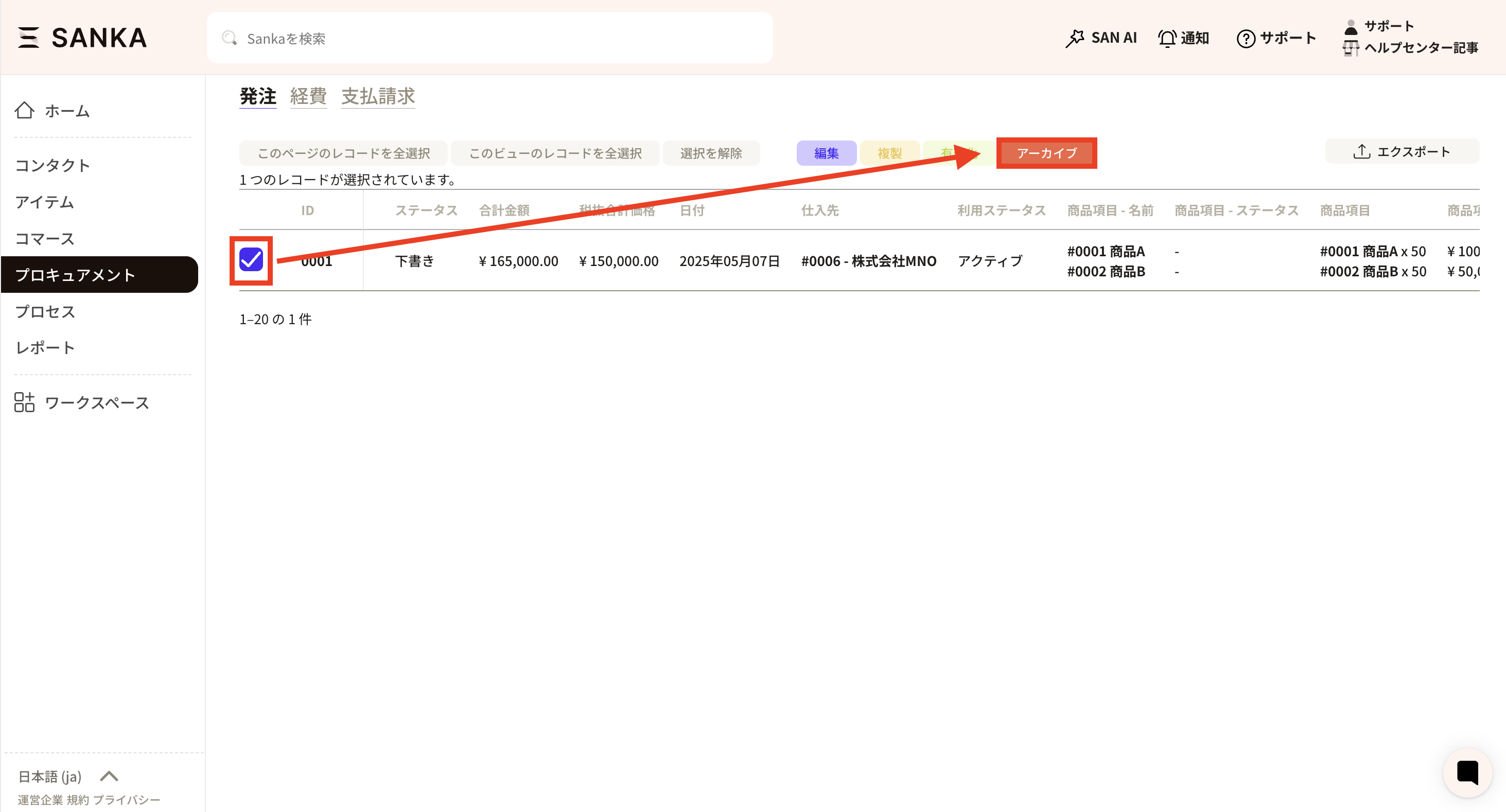This screenshot has width=1506, height=812.
Task: Click the アーカイブ button
Action: point(1046,153)
